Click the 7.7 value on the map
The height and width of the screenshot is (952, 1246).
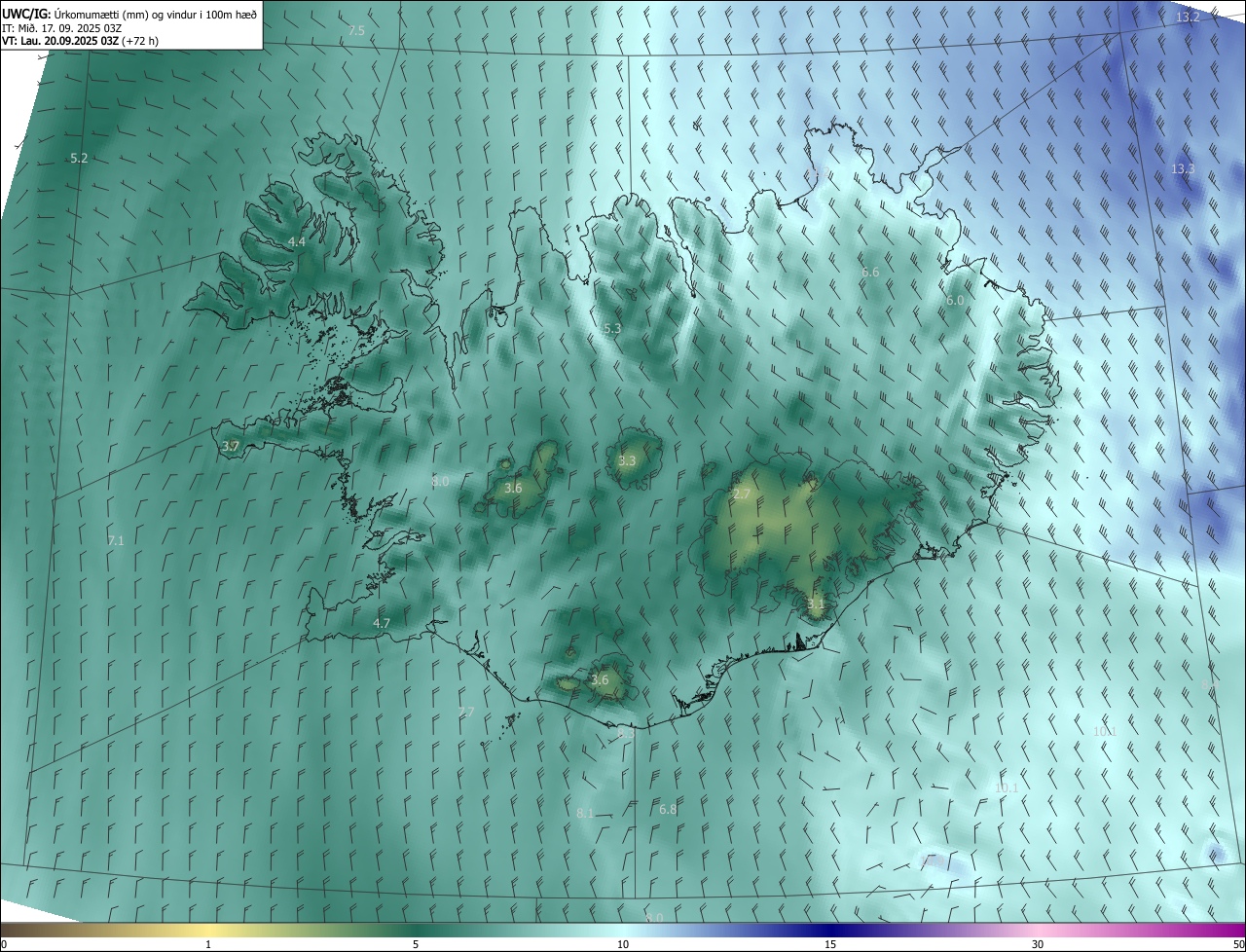[466, 713]
